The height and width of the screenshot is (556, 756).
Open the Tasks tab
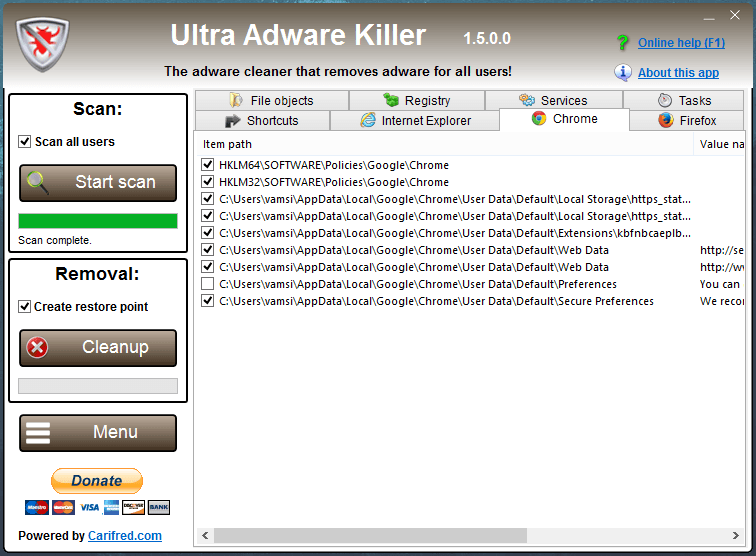click(x=684, y=100)
